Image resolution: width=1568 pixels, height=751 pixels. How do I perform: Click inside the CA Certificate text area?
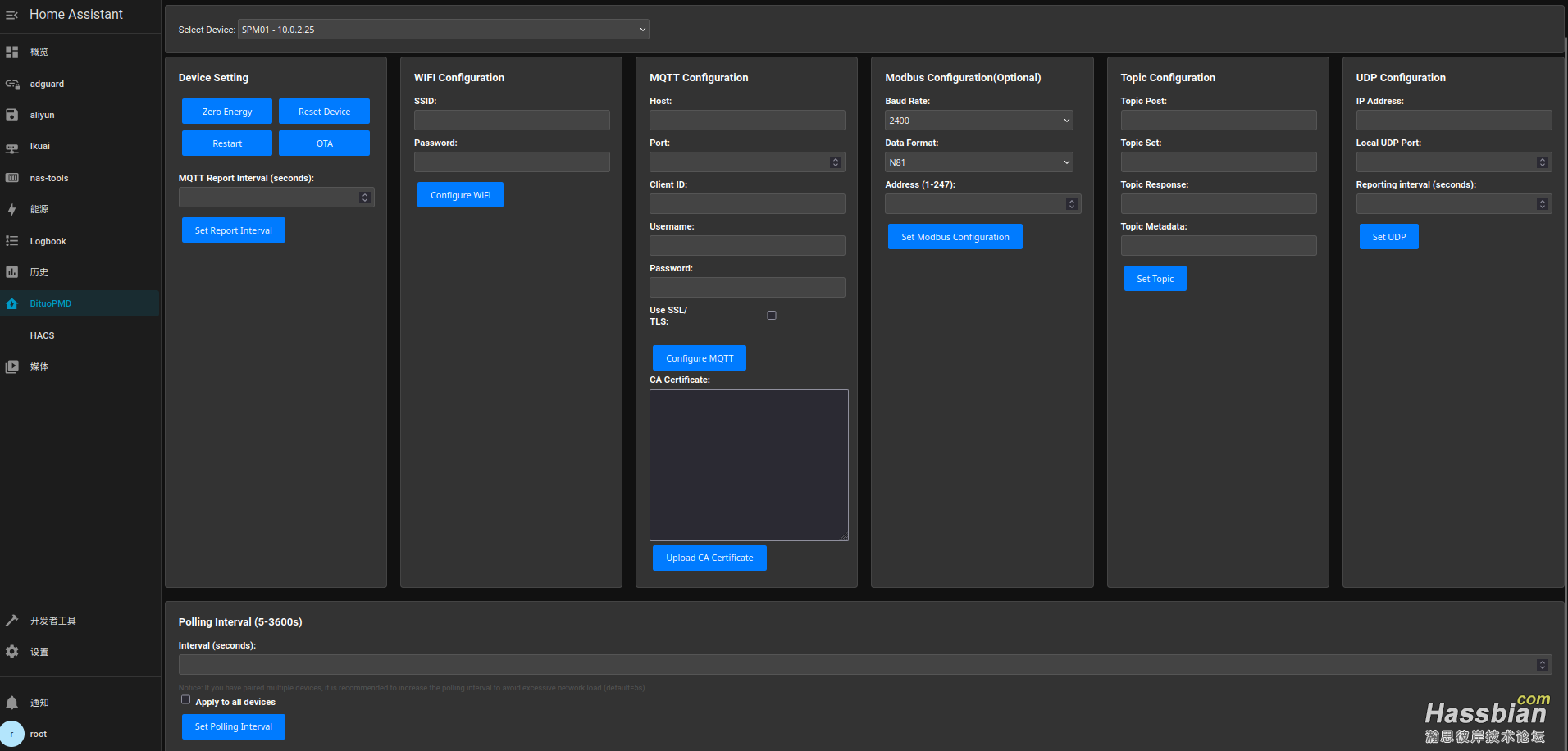click(749, 465)
